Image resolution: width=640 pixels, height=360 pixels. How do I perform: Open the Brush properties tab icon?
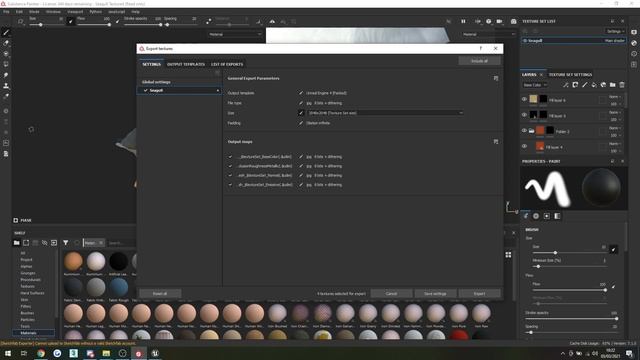point(526,216)
